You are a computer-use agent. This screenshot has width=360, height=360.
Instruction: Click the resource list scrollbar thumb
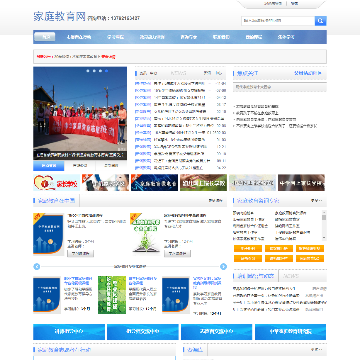(x=324, y=218)
